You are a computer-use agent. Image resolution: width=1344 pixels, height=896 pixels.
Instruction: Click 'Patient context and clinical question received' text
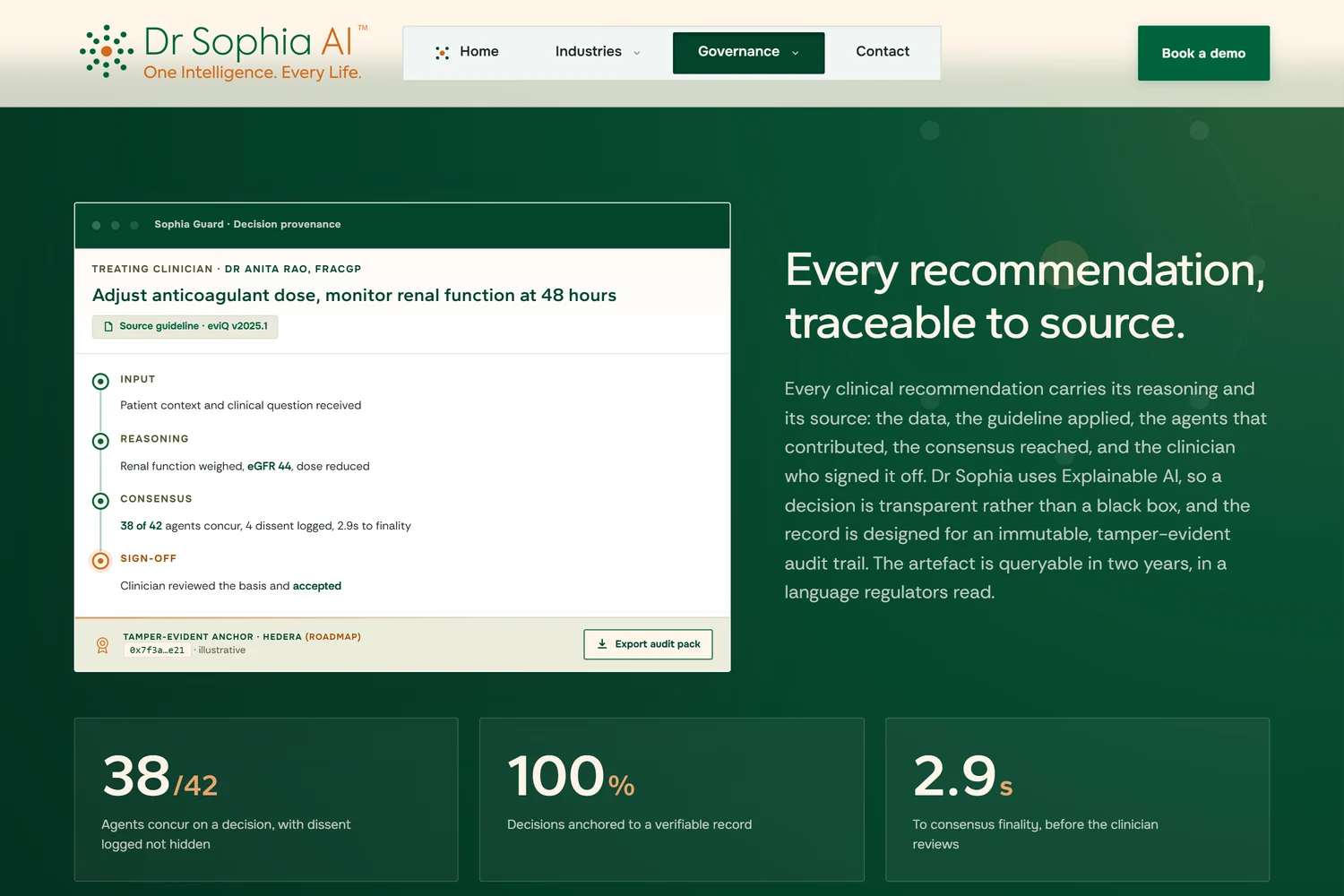click(241, 406)
